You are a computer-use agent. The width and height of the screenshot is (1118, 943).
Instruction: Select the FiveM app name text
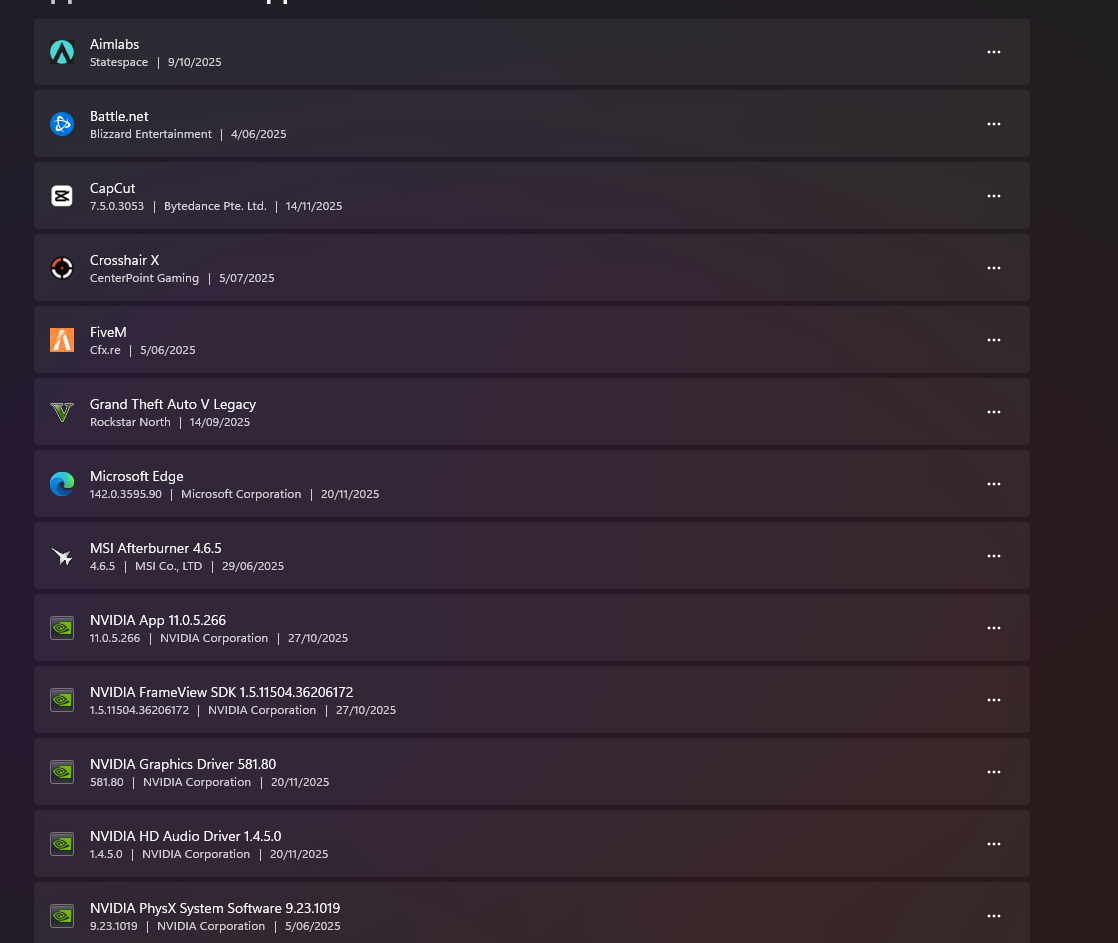click(x=108, y=332)
